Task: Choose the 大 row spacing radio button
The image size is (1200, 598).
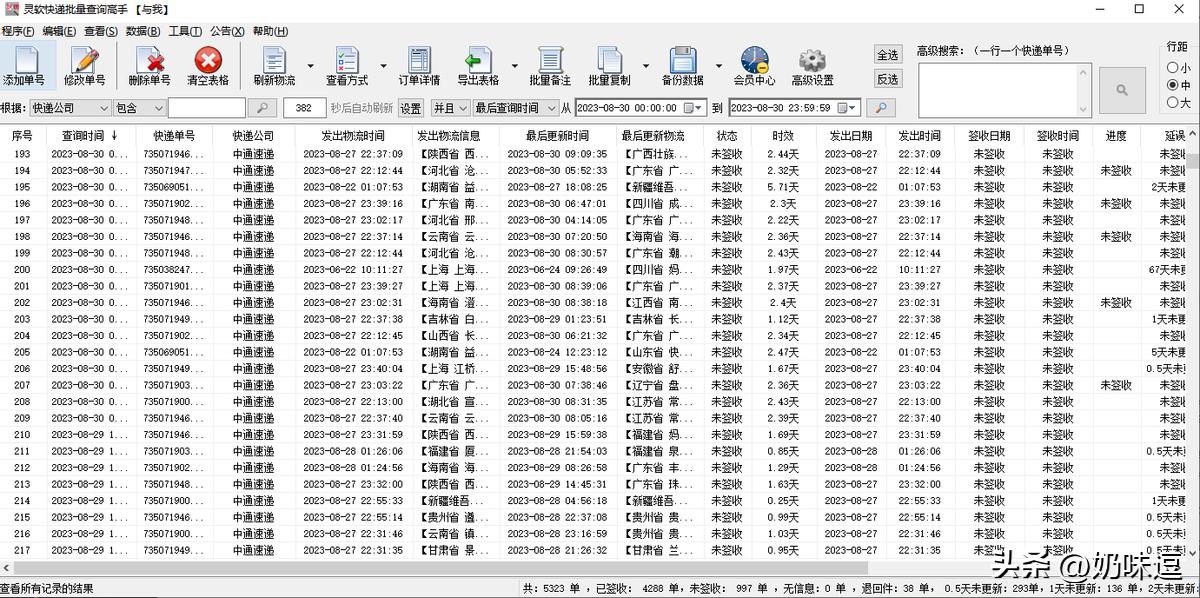Action: 1173,102
